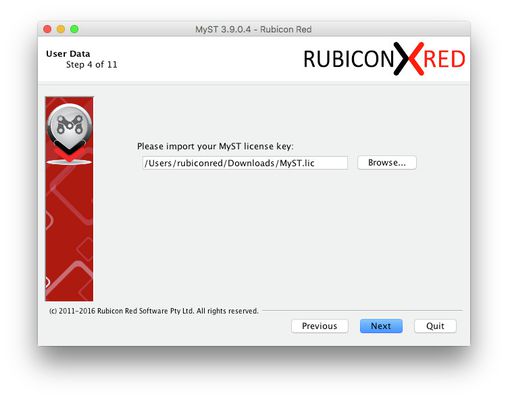Image resolution: width=508 pixels, height=400 pixels.
Task: Open the Browse... file chooser
Action: (387, 163)
